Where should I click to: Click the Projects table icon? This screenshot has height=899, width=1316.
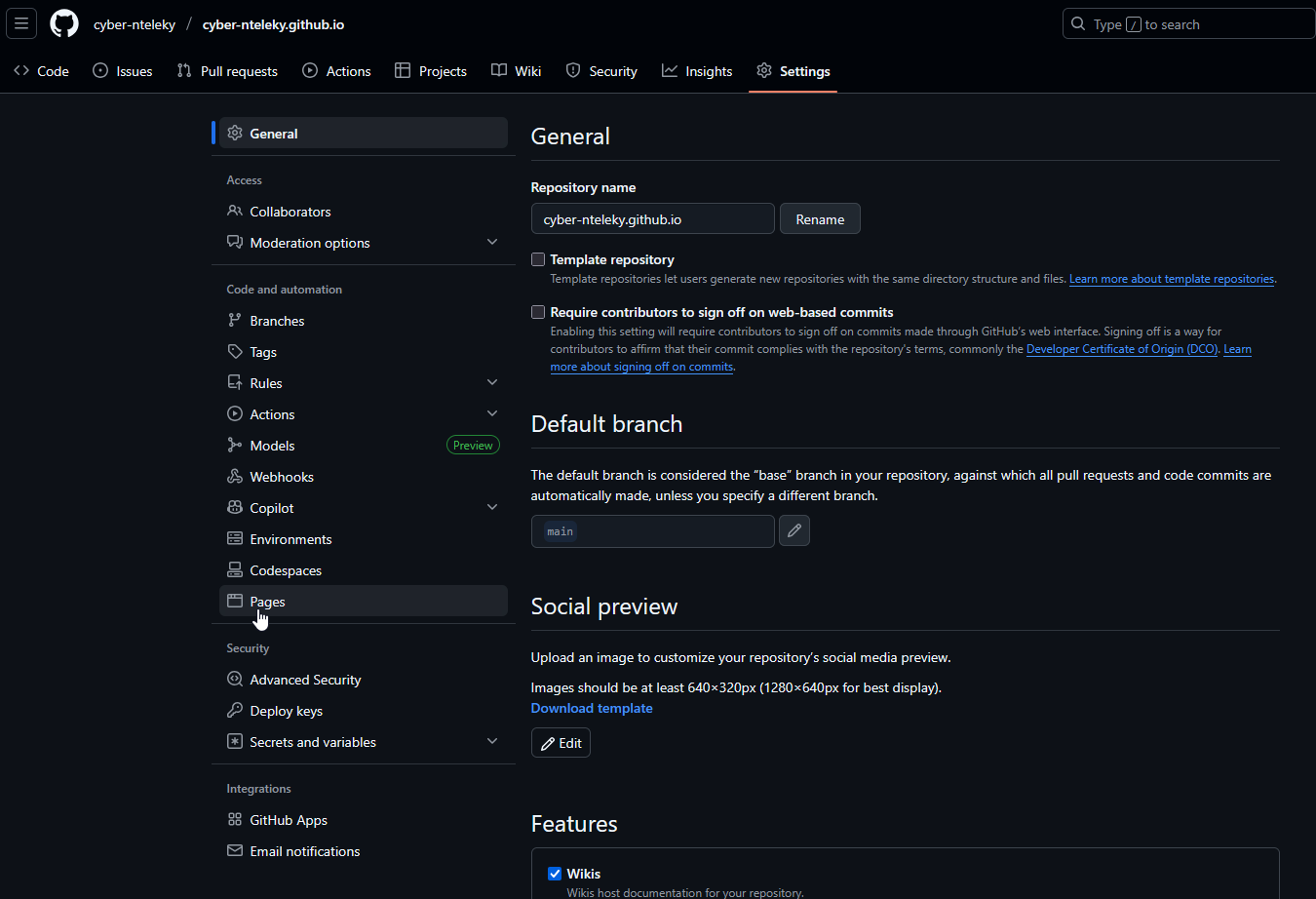pos(403,70)
